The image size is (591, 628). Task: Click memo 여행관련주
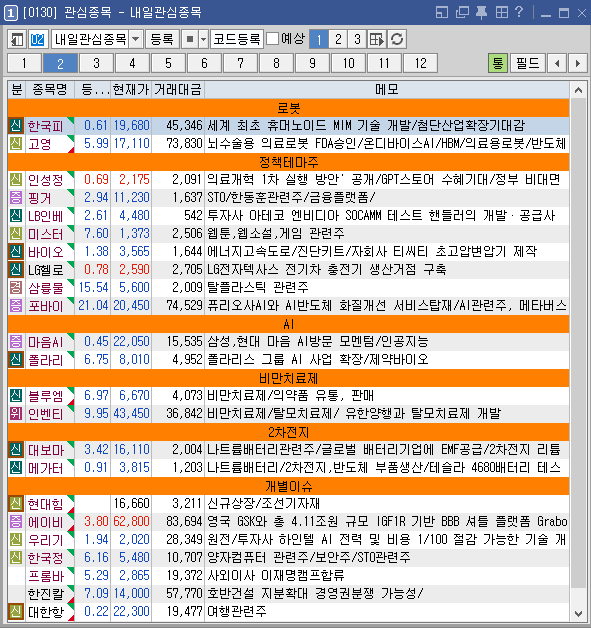237,612
